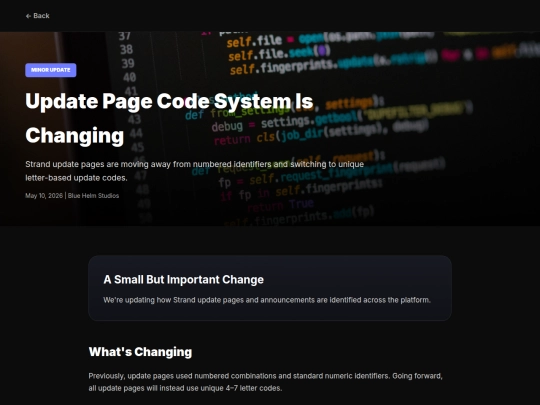Click the subtitle starting 'Strand update pages are moving'

tap(194, 171)
